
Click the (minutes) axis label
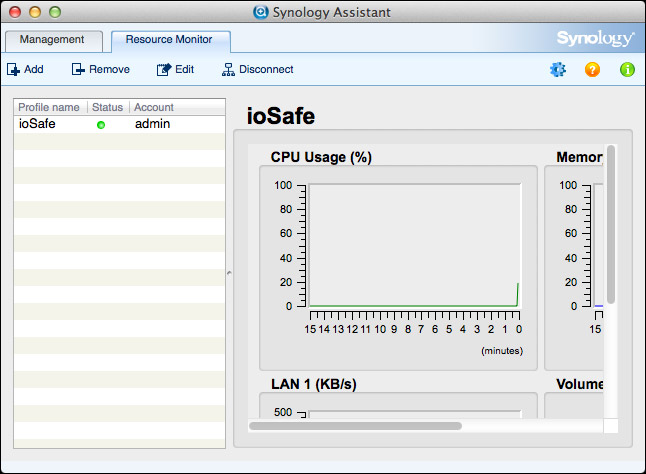pos(502,351)
